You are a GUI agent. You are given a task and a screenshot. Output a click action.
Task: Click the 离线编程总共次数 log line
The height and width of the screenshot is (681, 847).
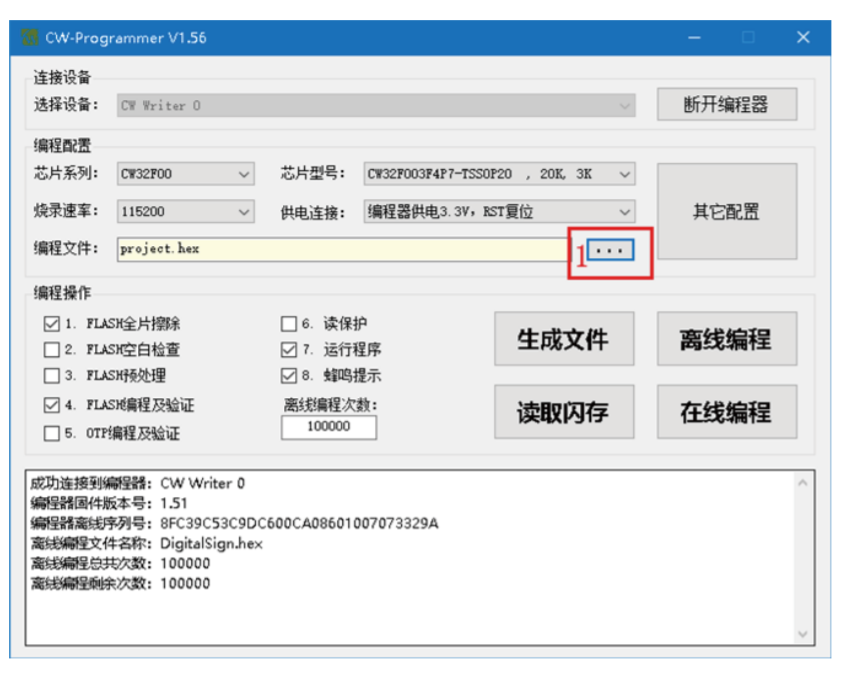tap(120, 563)
